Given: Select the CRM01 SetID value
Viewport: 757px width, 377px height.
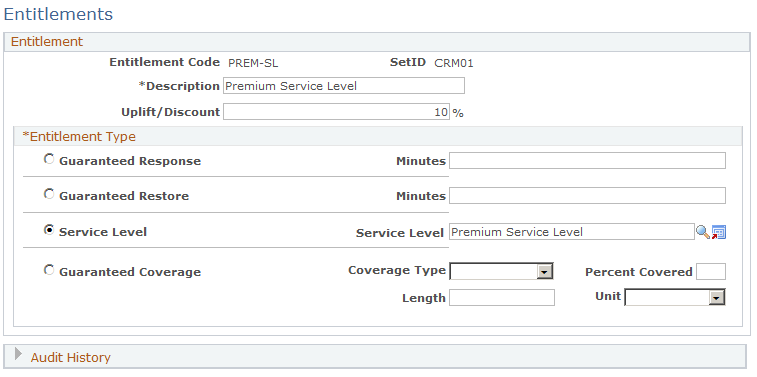Looking at the screenshot, I should pyautogui.click(x=454, y=63).
